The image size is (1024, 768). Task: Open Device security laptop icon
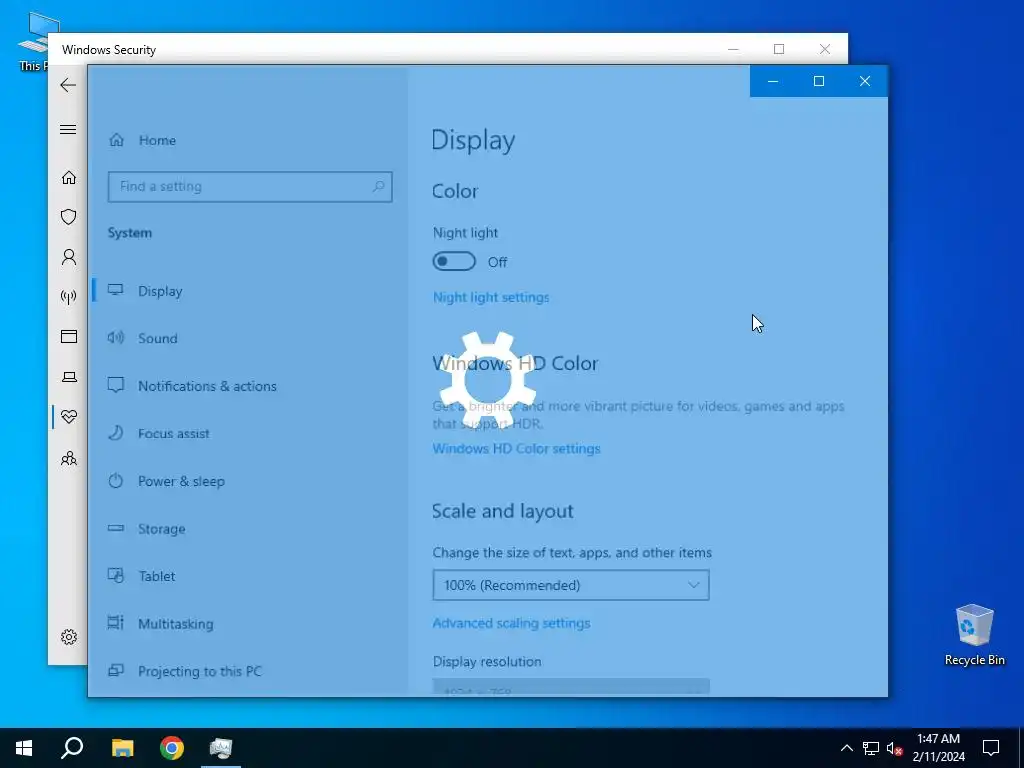click(x=69, y=377)
